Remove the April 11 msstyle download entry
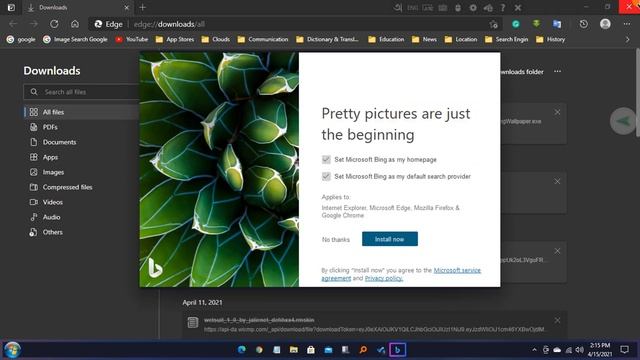The width and height of the screenshot is (640, 360). [x=557, y=320]
